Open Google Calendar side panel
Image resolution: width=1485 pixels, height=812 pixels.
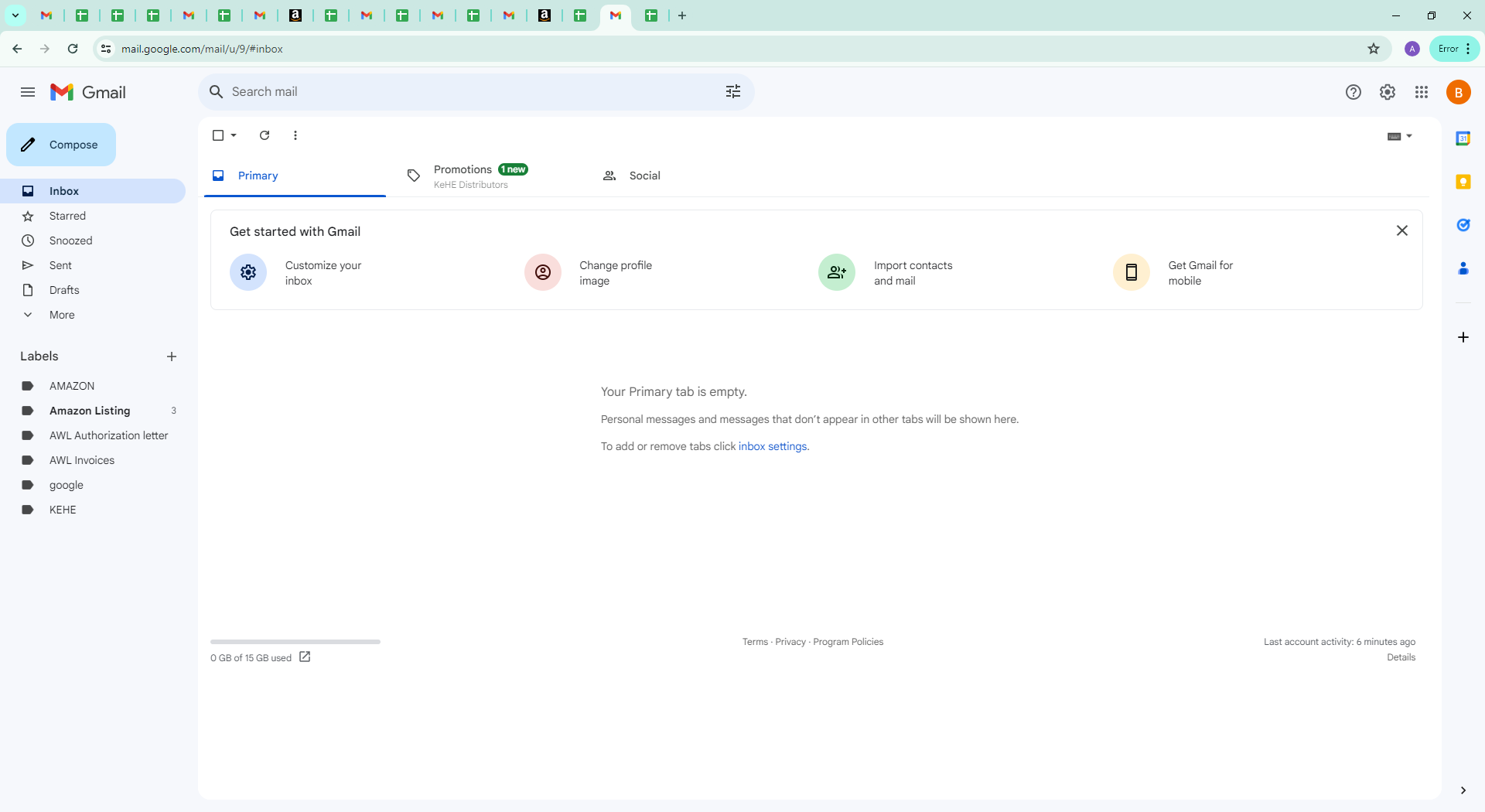[1463, 138]
